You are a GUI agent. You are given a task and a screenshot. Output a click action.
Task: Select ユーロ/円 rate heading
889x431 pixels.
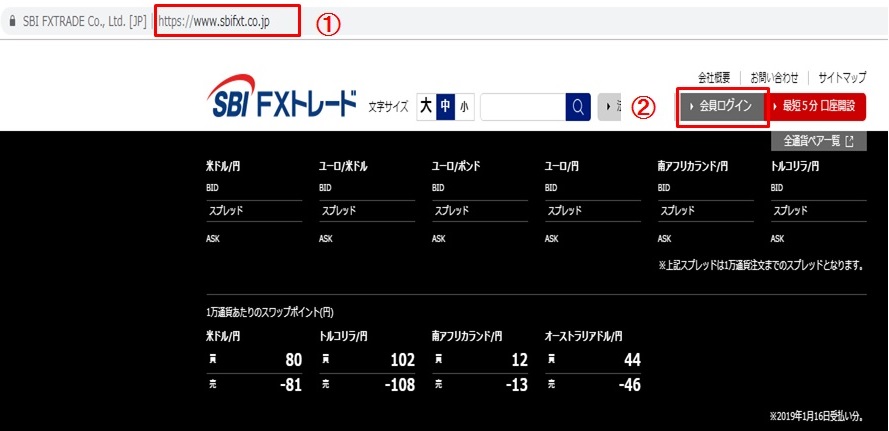562,167
